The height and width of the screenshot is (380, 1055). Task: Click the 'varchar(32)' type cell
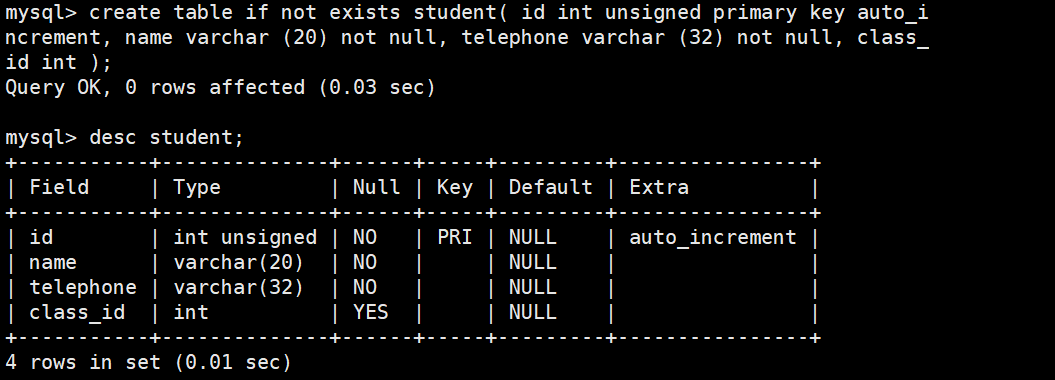pyautogui.click(x=239, y=287)
